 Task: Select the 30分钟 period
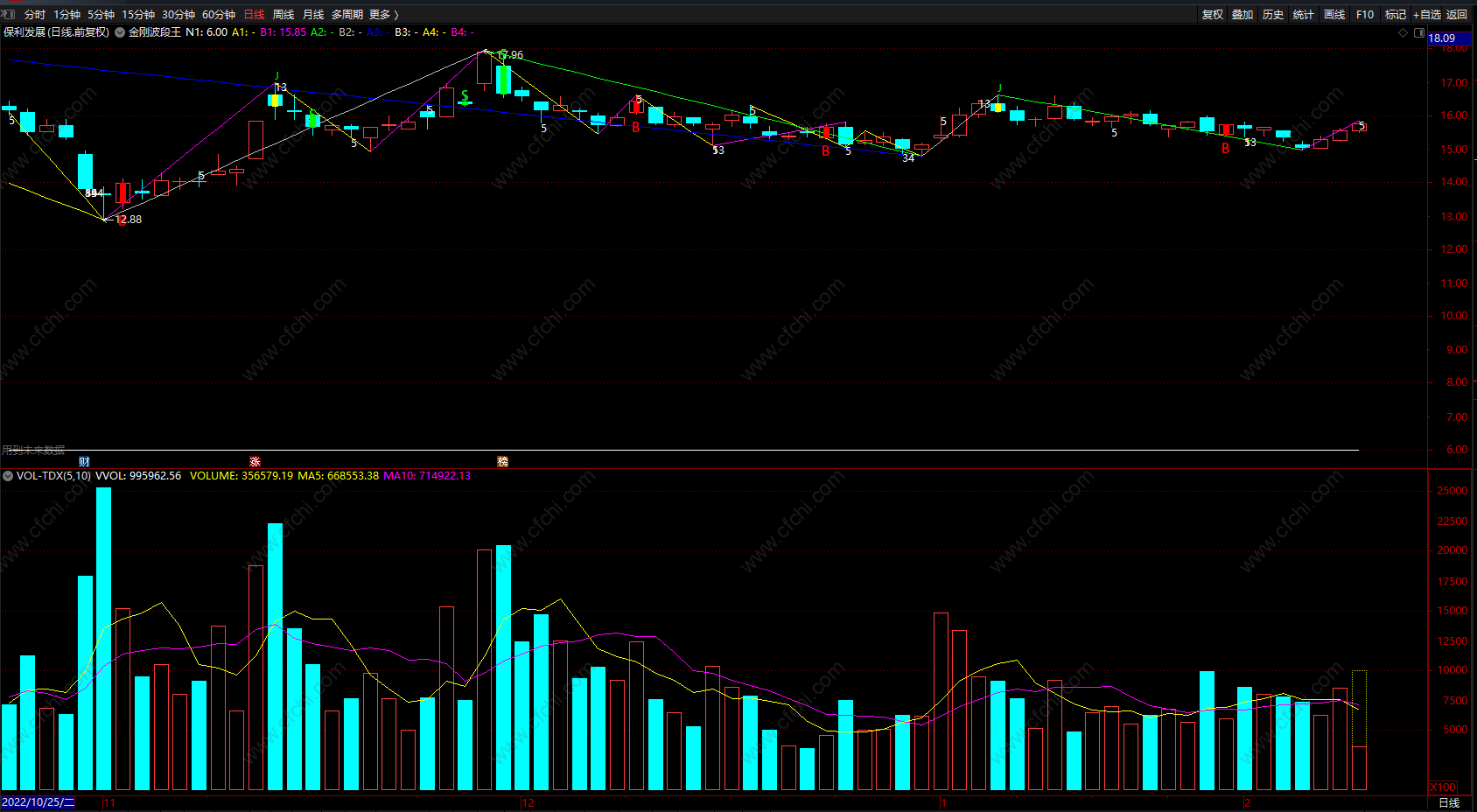coord(178,15)
